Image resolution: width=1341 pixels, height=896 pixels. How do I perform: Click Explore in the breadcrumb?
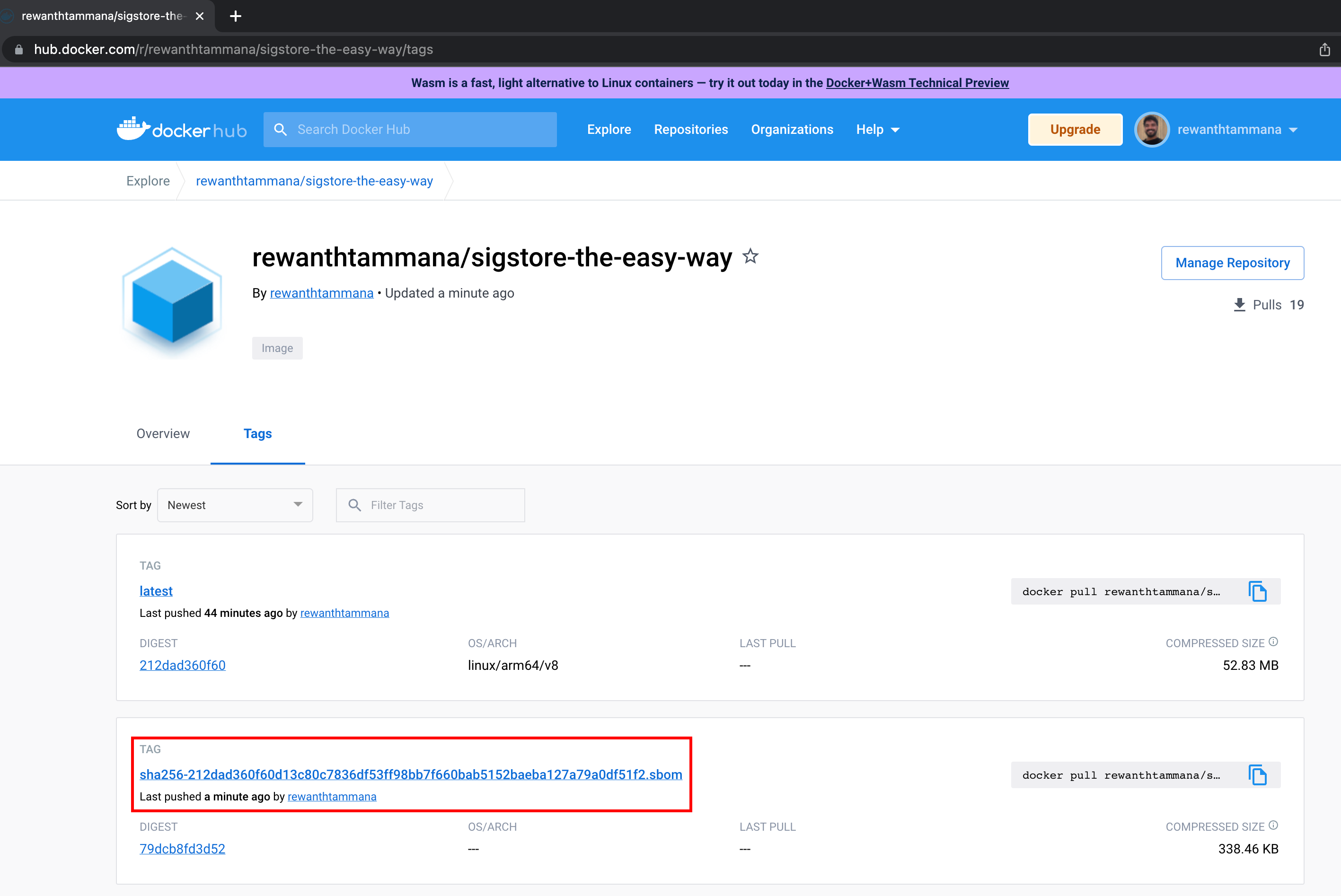[148, 181]
